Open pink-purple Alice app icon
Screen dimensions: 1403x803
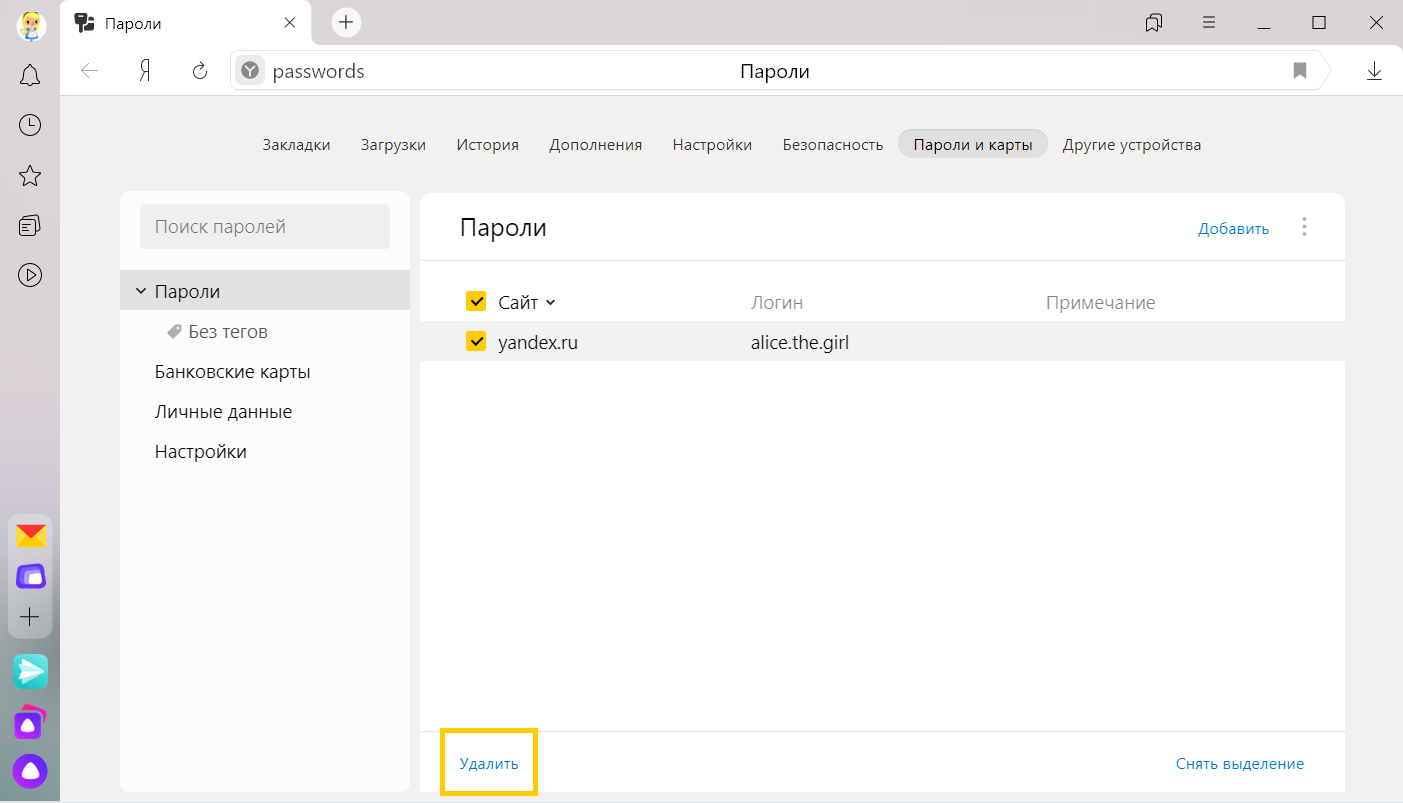tap(30, 722)
